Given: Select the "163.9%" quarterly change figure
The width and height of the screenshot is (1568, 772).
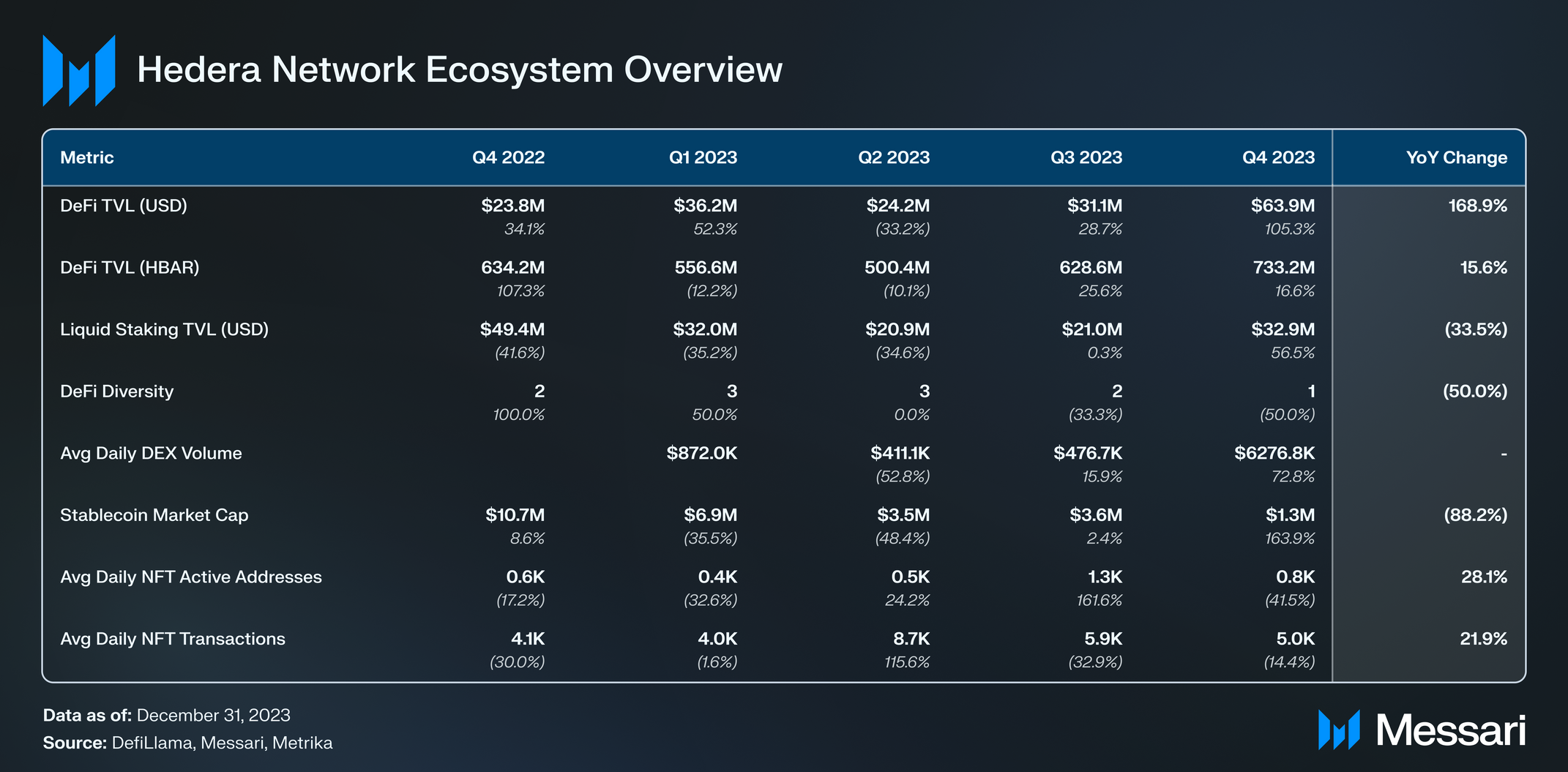Looking at the screenshot, I should [x=1290, y=539].
